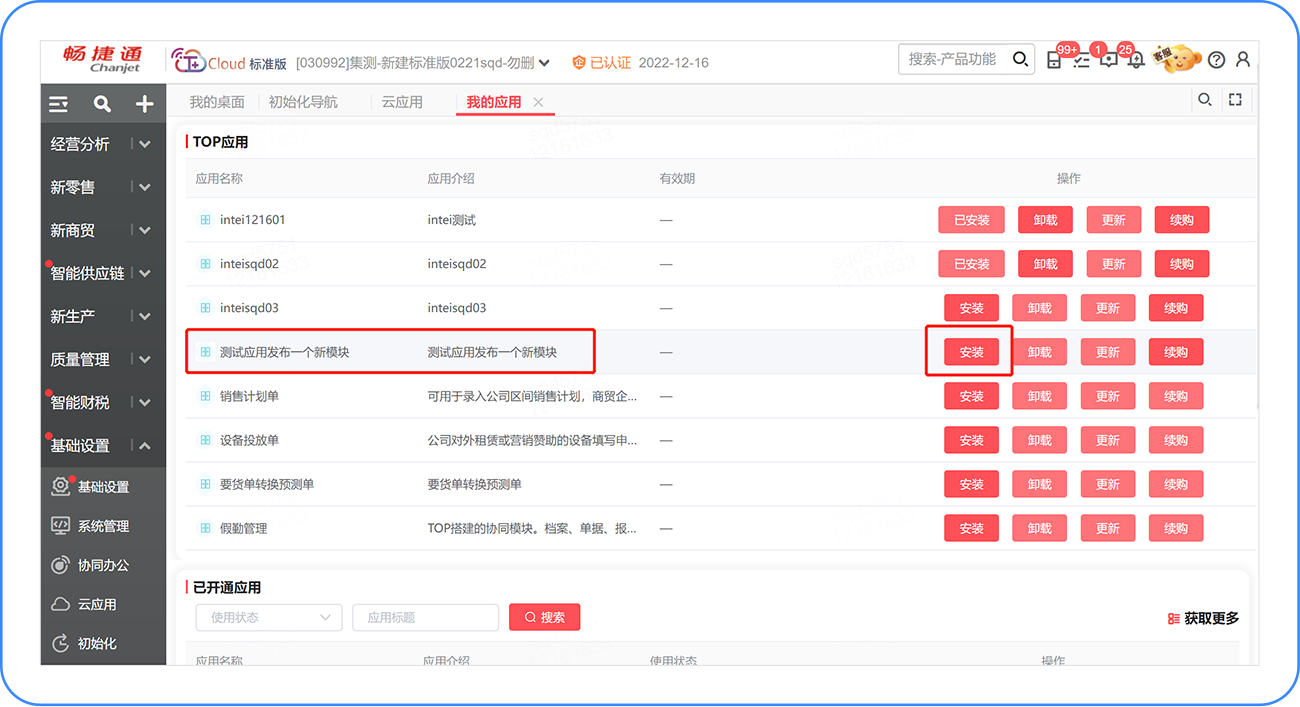Screen dimensions: 1300x707
Task: Expand the 智能财税 sidebar section
Action: (x=145, y=402)
